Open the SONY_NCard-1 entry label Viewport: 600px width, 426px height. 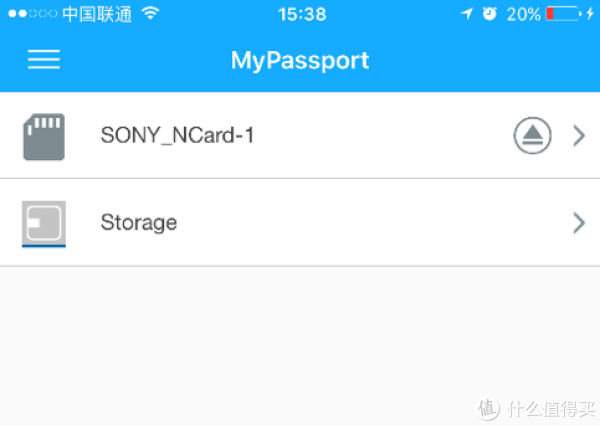pyautogui.click(x=177, y=135)
